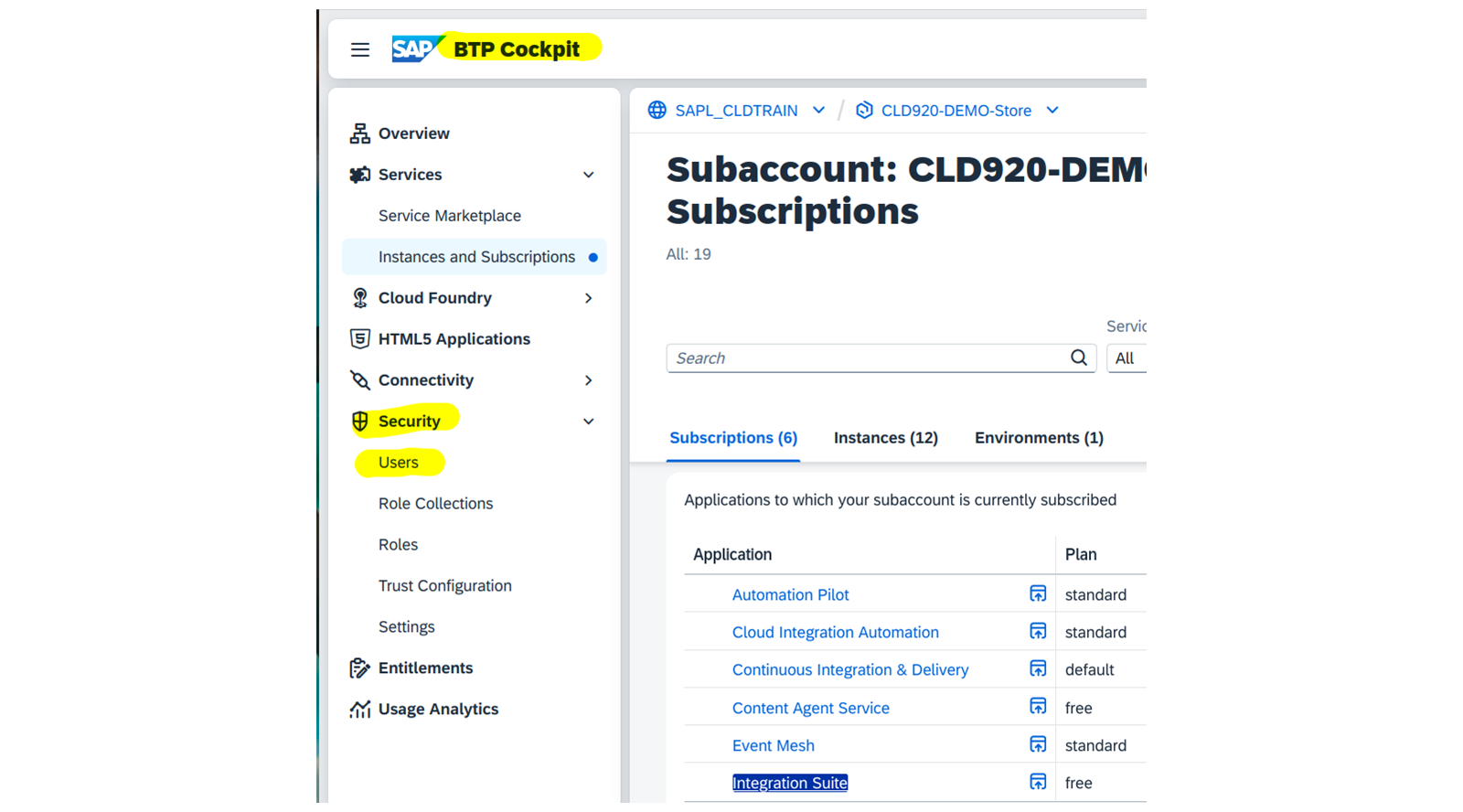Open the Continuous Integration & Delivery link

[x=849, y=670]
